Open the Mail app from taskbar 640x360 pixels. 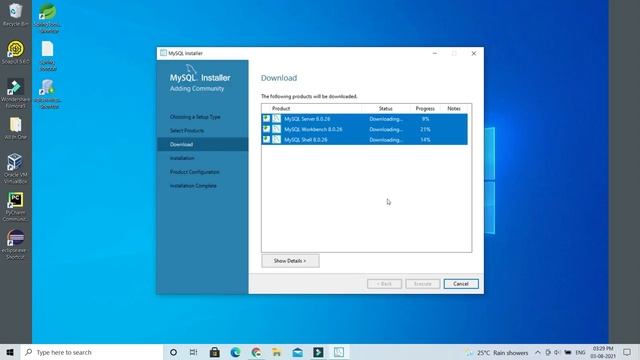click(298, 352)
